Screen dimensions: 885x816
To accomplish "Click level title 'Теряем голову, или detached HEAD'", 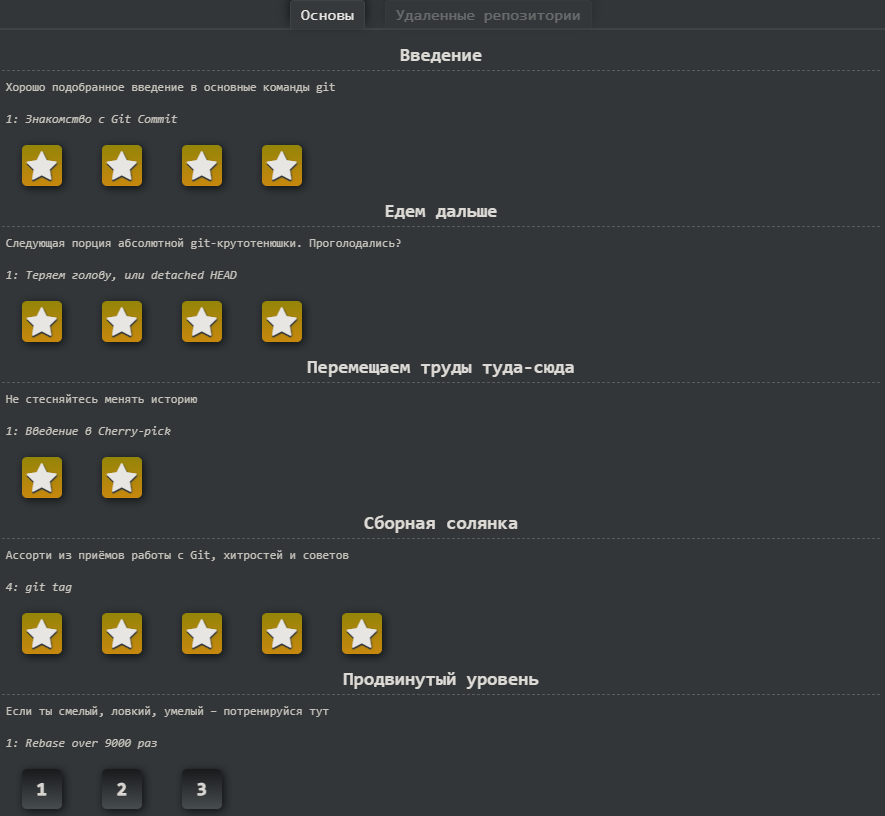I will pos(131,275).
